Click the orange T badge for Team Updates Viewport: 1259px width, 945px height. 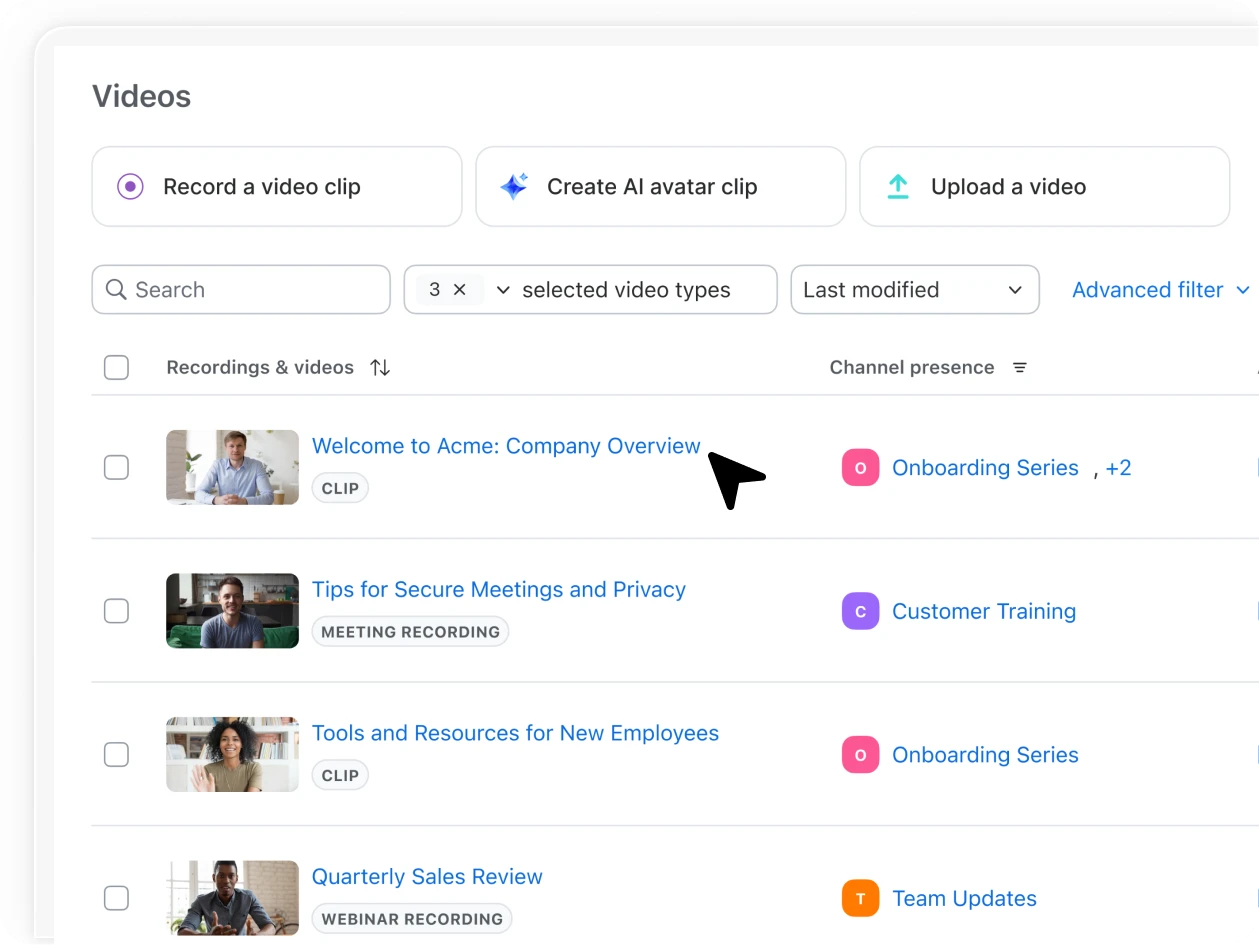click(x=860, y=898)
